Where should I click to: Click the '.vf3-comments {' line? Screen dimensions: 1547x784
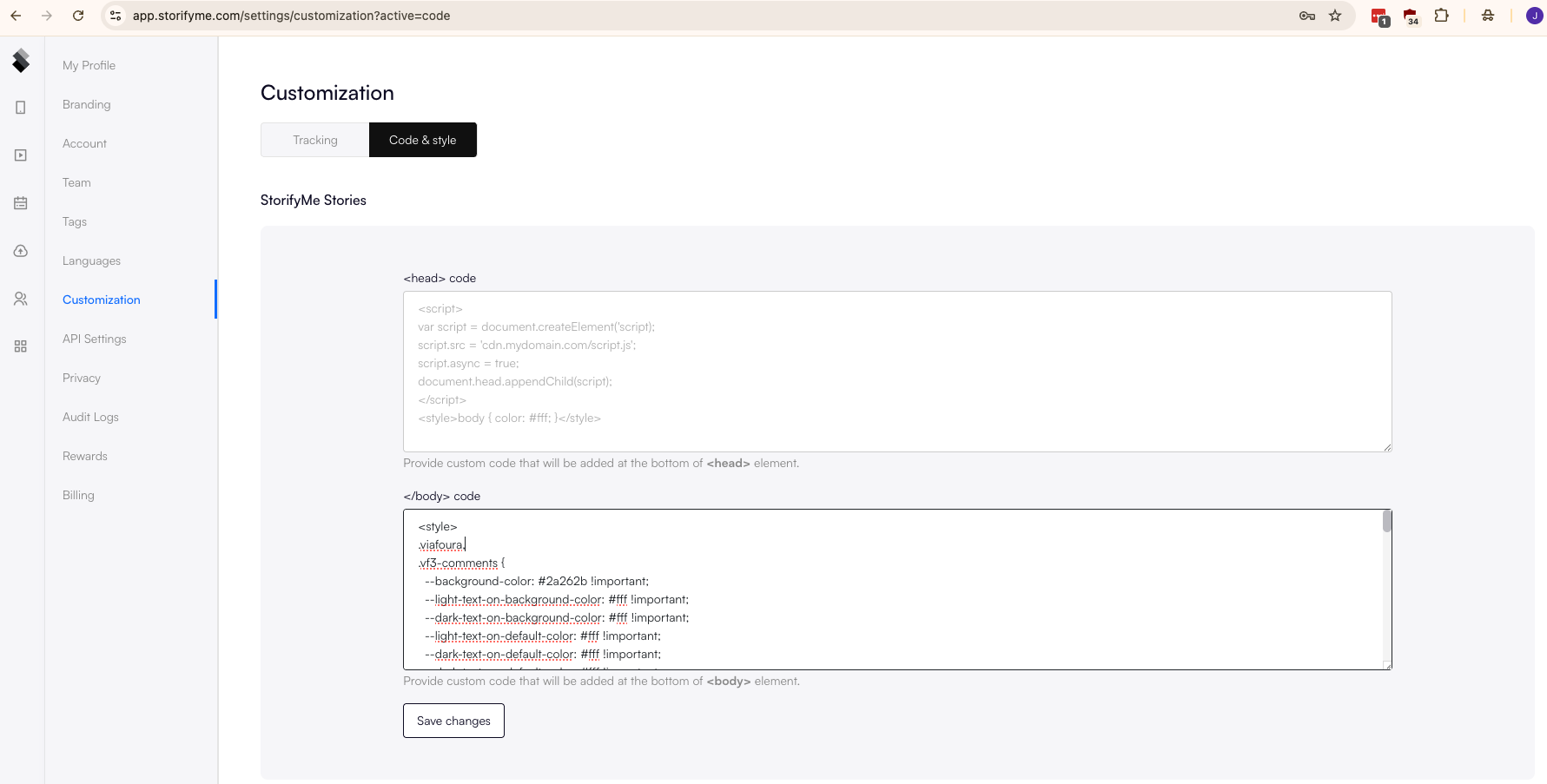461,563
